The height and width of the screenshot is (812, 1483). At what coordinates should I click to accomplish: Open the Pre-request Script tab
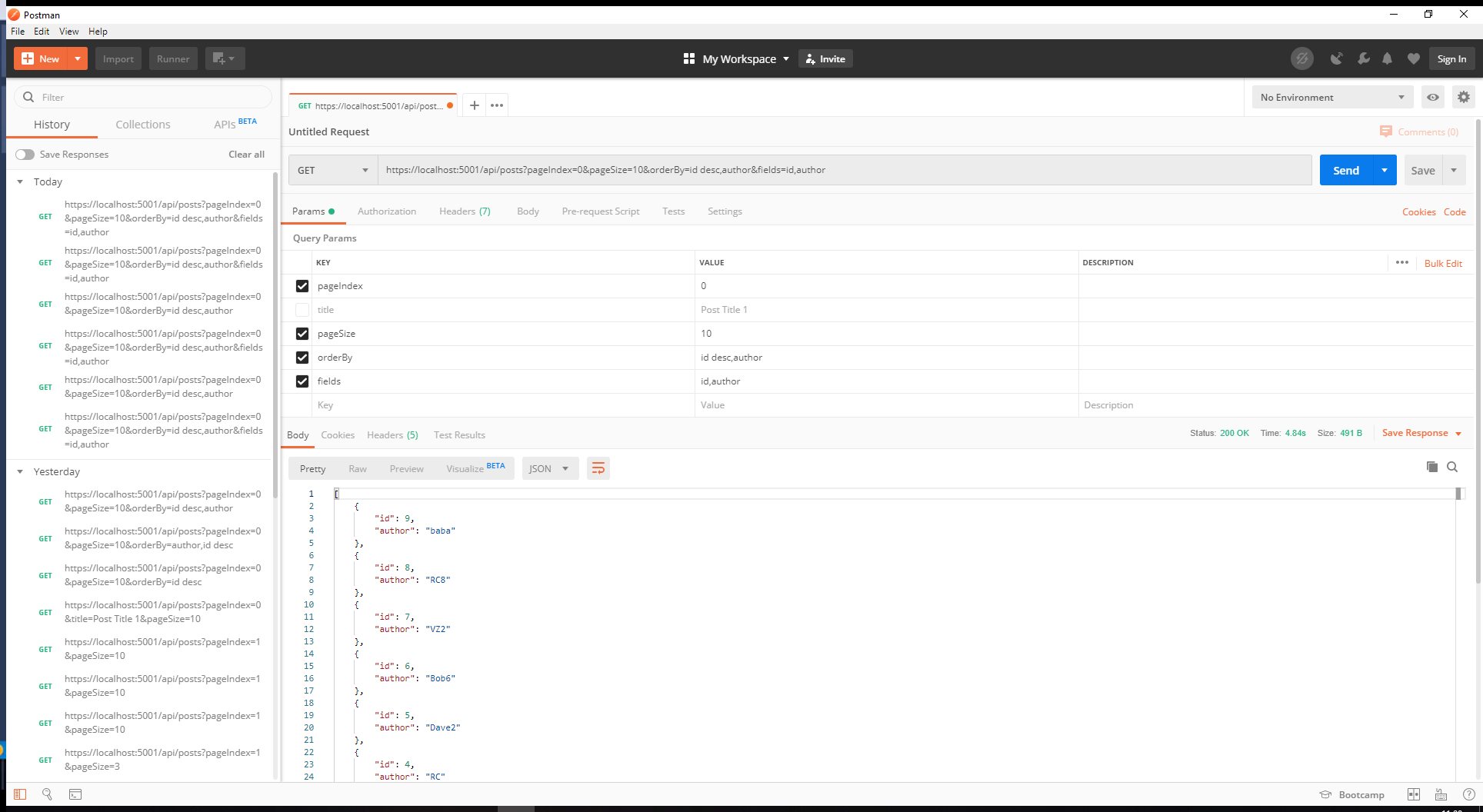coord(601,211)
